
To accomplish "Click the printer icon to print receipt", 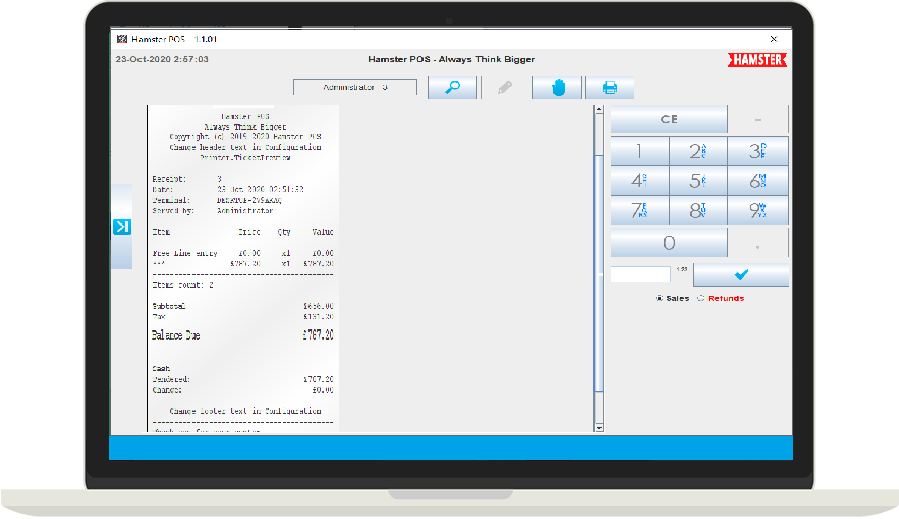I will click(609, 88).
